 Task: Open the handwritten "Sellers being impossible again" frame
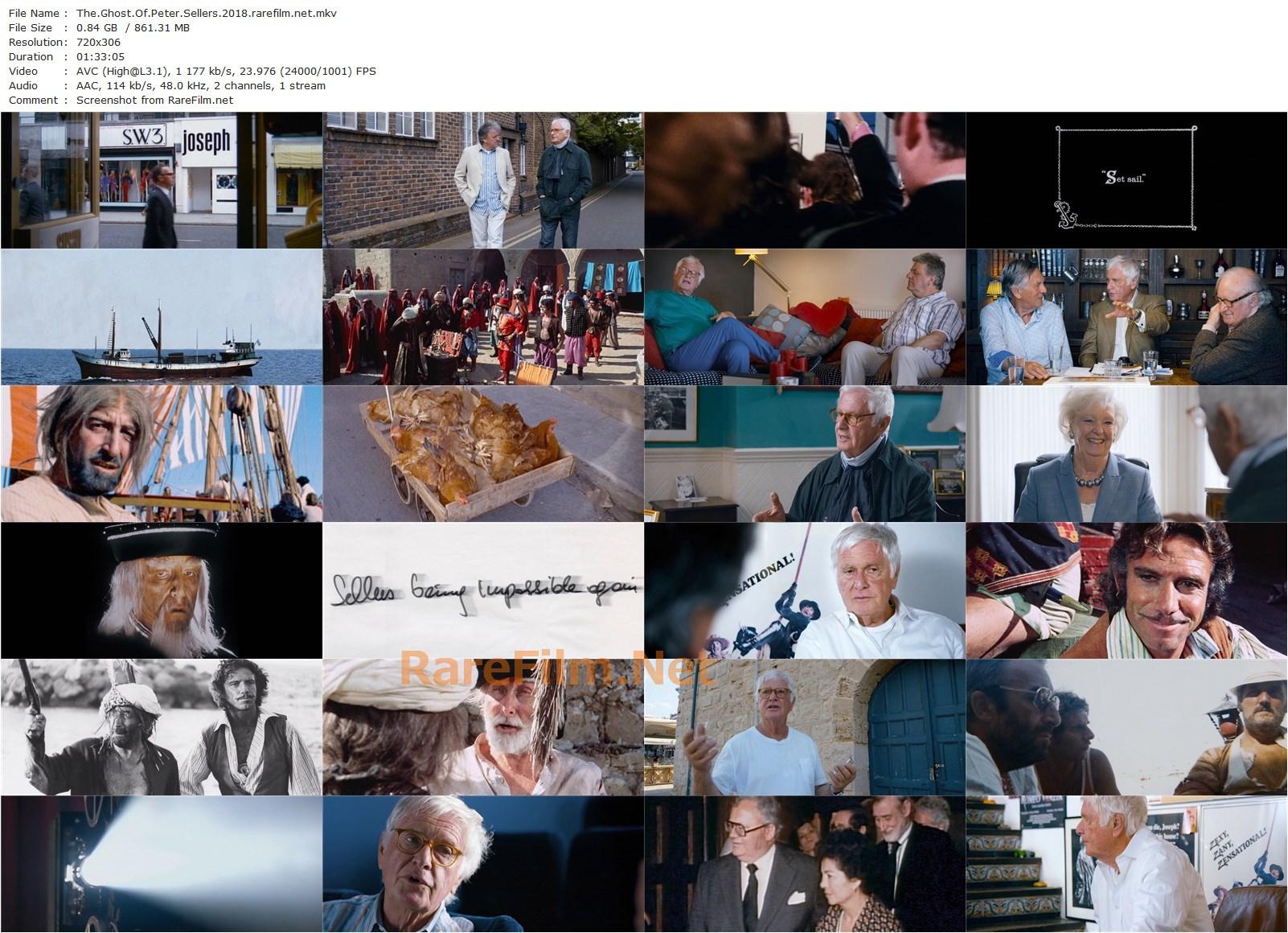click(483, 590)
